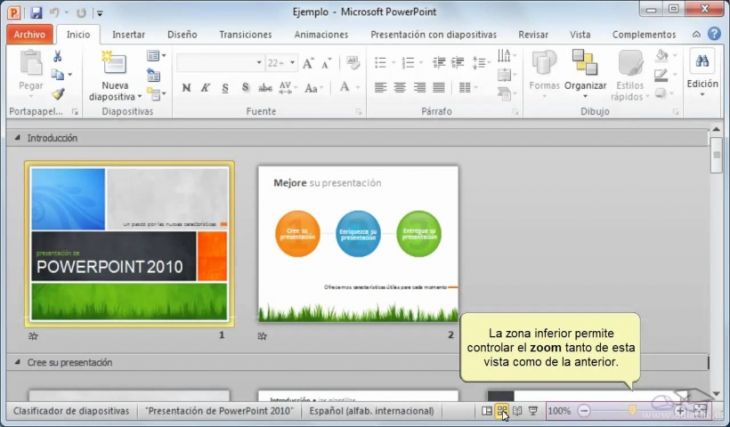
Task: Open the font name combo box
Action: [x=220, y=63]
